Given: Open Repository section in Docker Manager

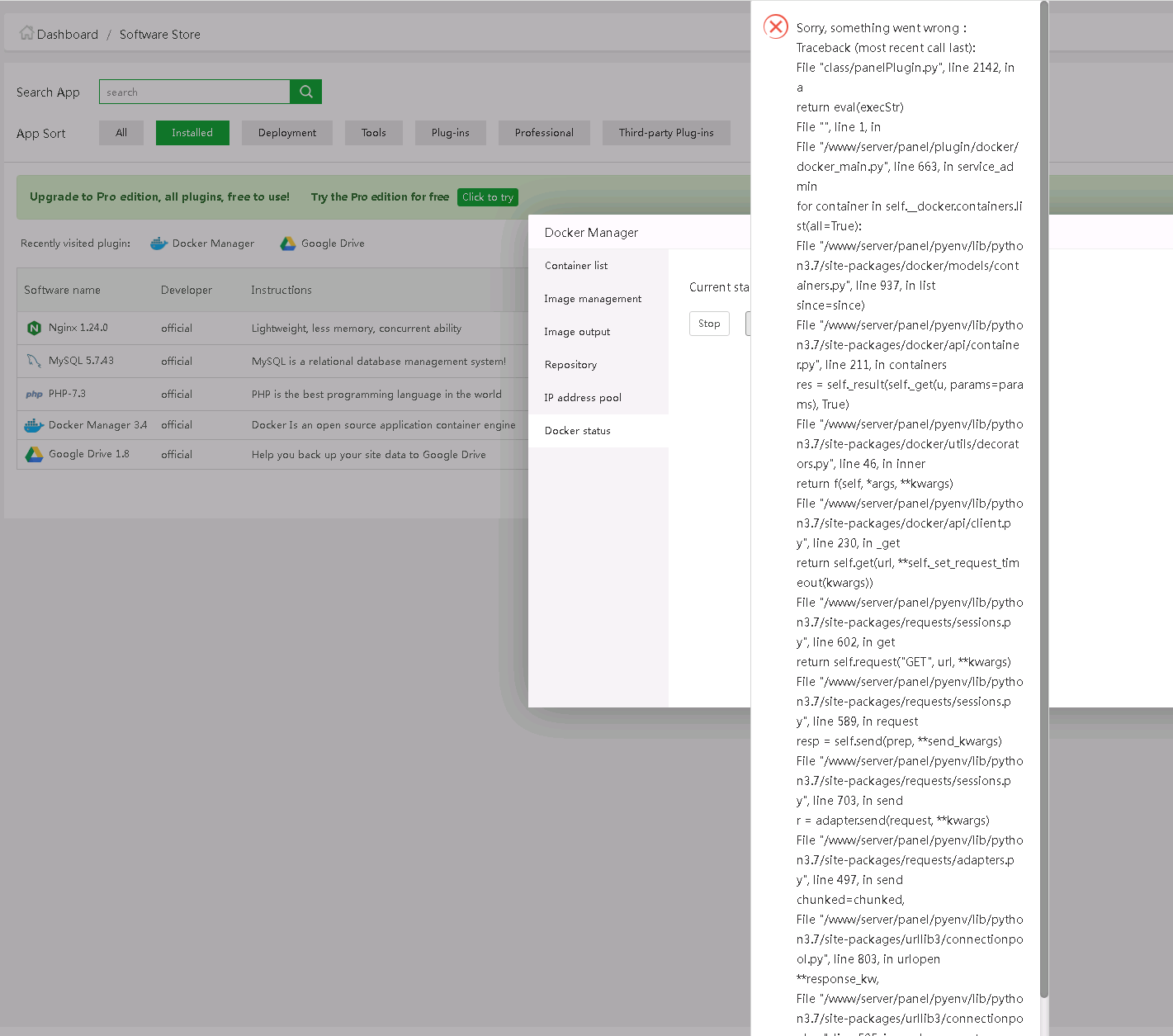Looking at the screenshot, I should (x=598, y=365).
